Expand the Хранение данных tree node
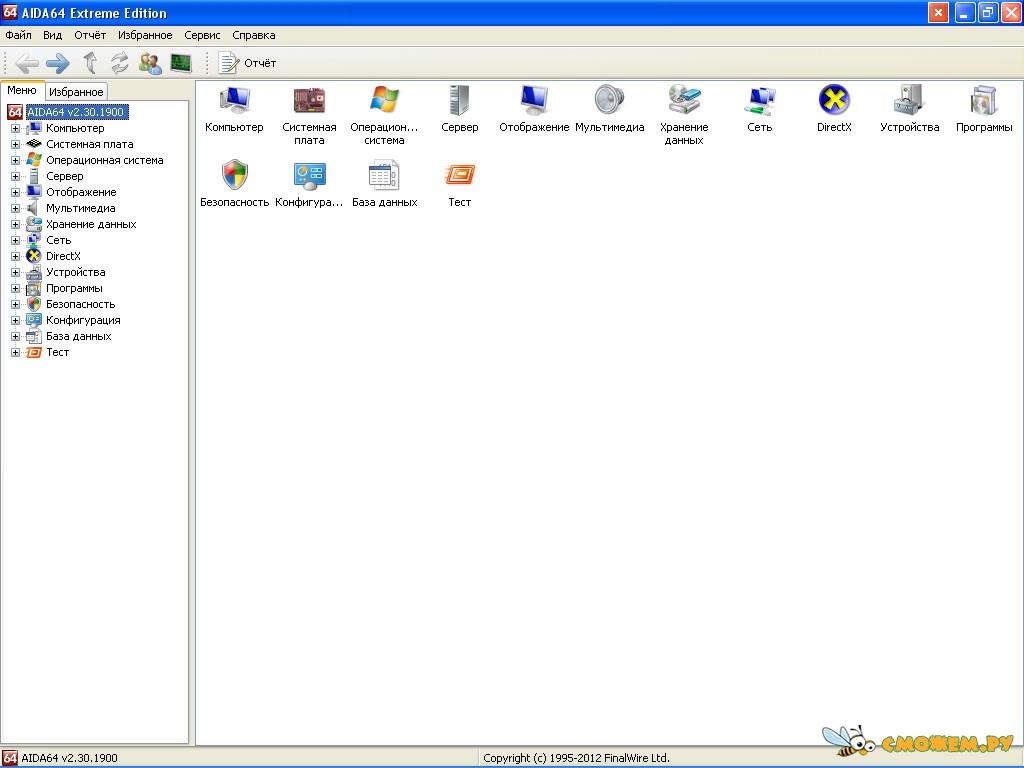 point(15,225)
